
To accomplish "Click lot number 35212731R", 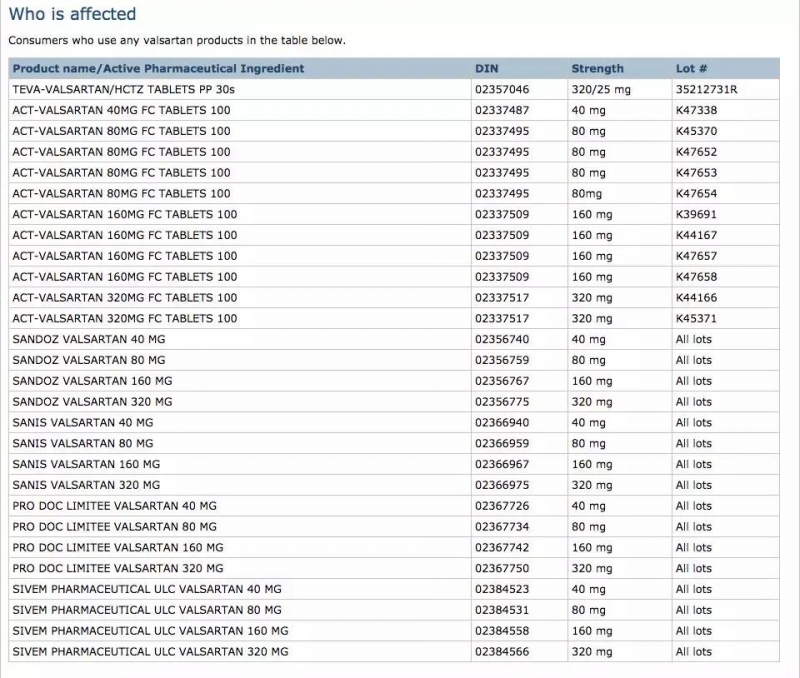I will click(x=706, y=90).
